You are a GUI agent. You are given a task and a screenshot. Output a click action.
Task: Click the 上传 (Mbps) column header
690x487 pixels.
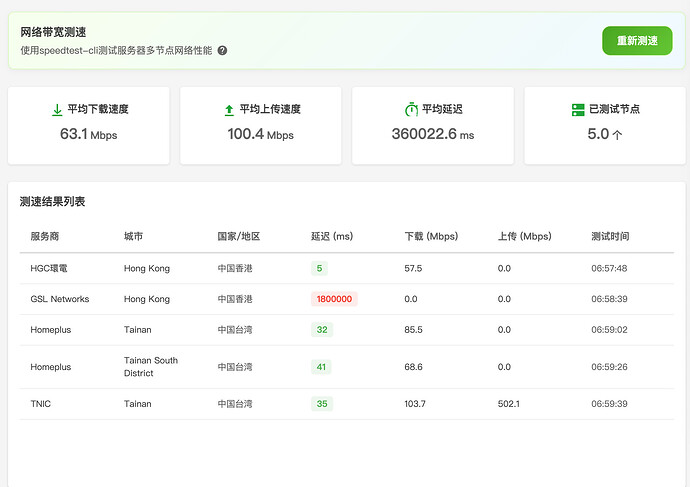(525, 236)
